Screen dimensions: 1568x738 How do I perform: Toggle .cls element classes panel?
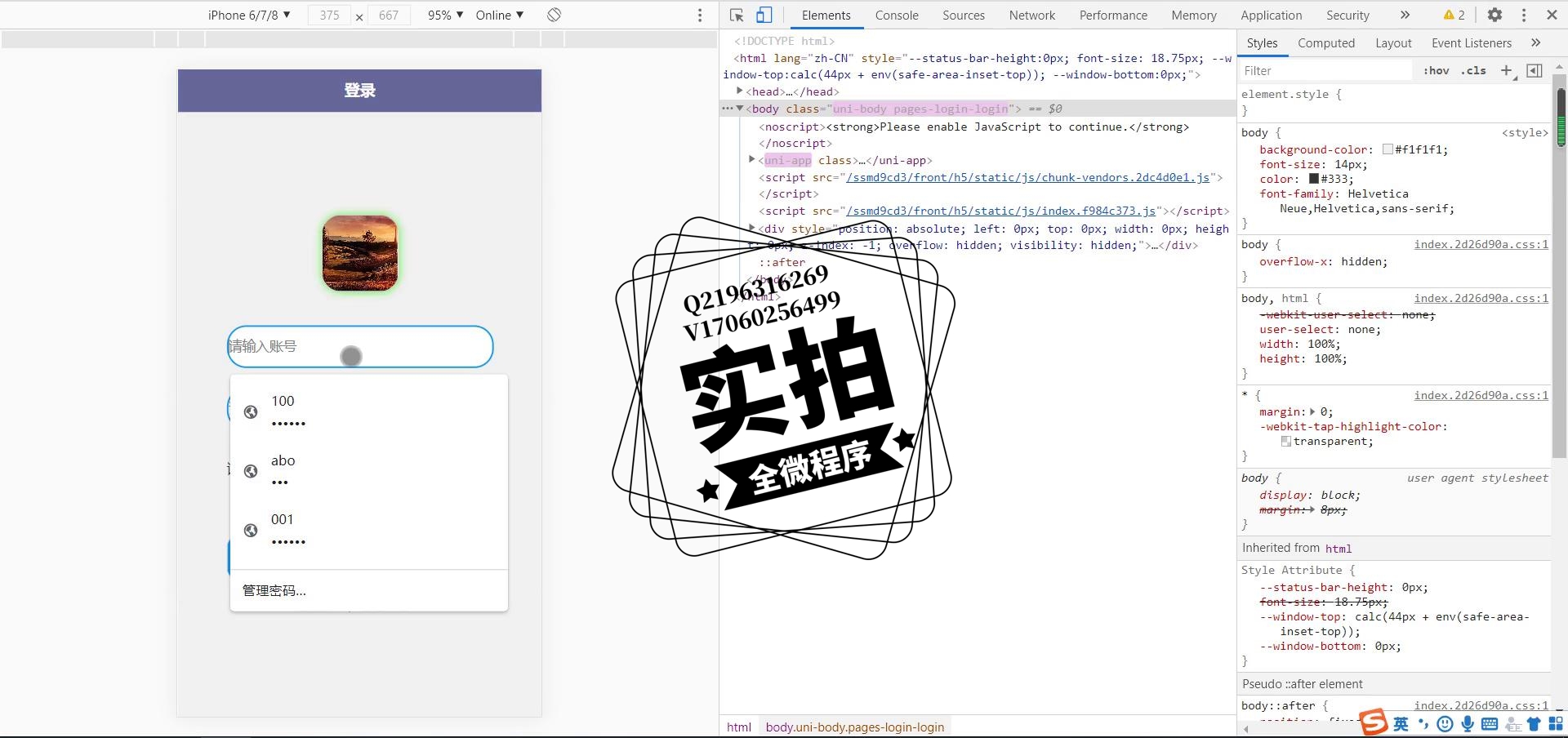1473,70
